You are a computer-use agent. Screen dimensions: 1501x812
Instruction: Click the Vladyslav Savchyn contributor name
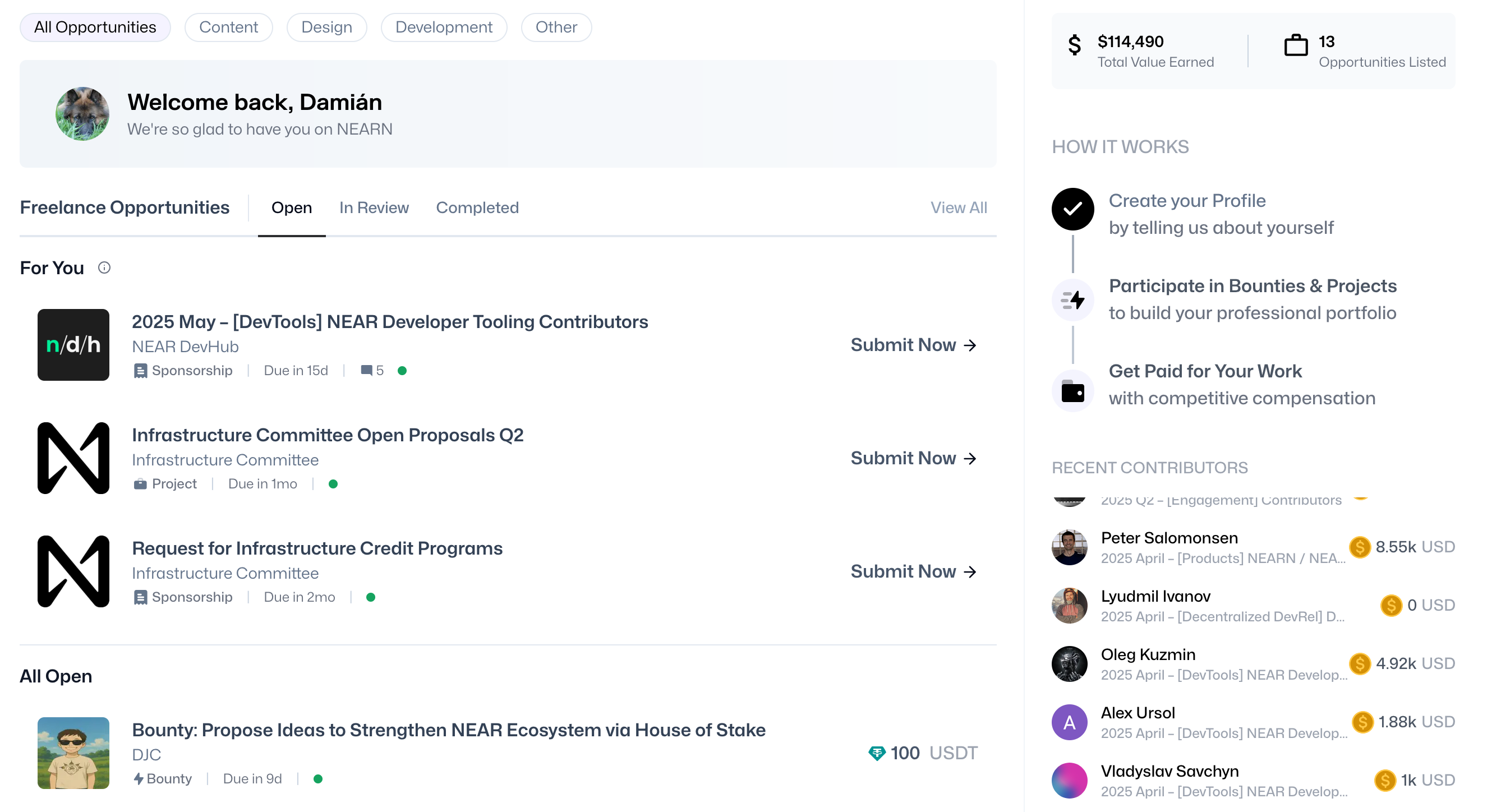(x=1170, y=771)
